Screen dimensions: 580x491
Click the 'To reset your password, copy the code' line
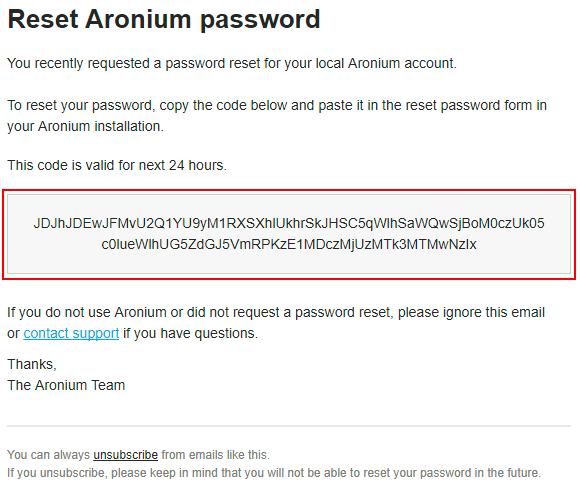(277, 105)
